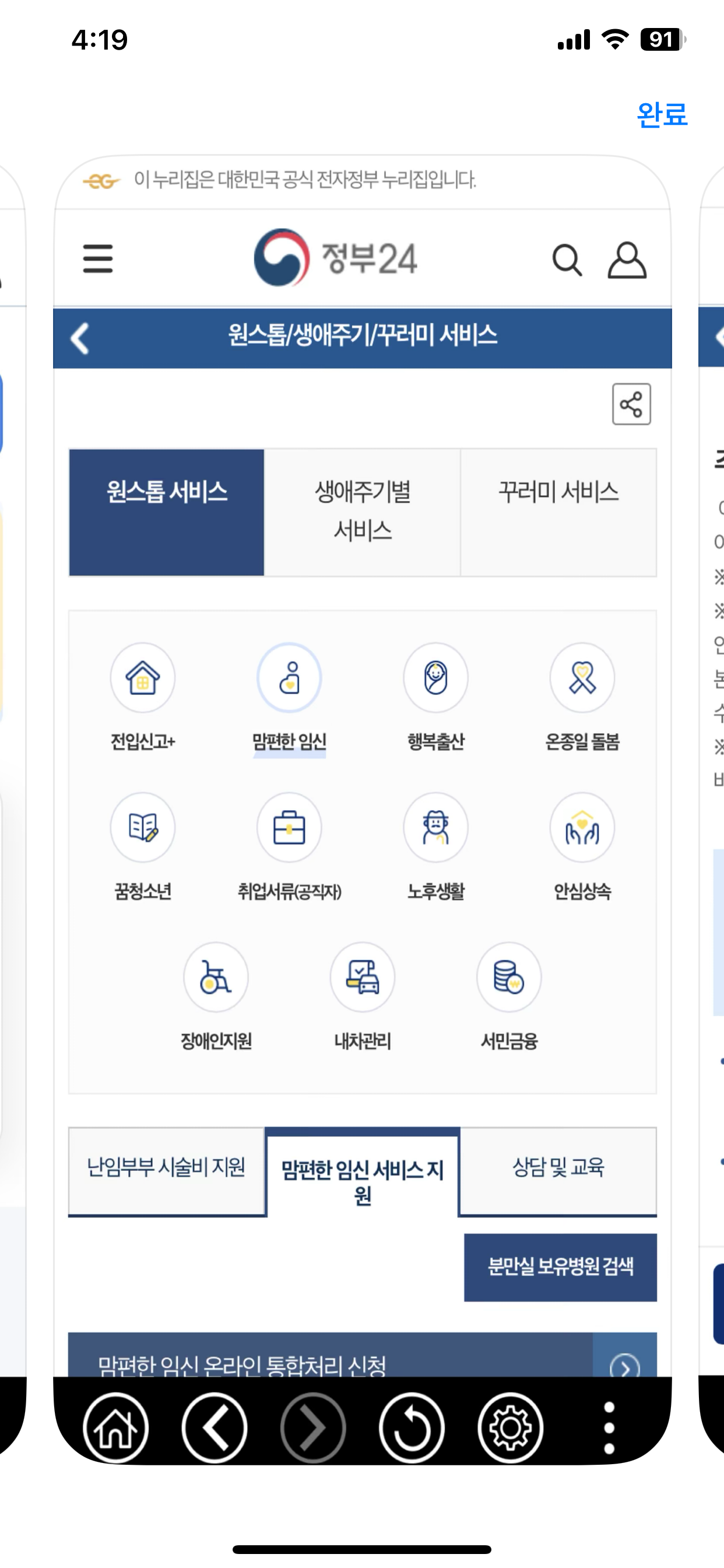
Task: Open 맘편한 임신 온라인 통합처리 신청 link
Action: (331, 1356)
